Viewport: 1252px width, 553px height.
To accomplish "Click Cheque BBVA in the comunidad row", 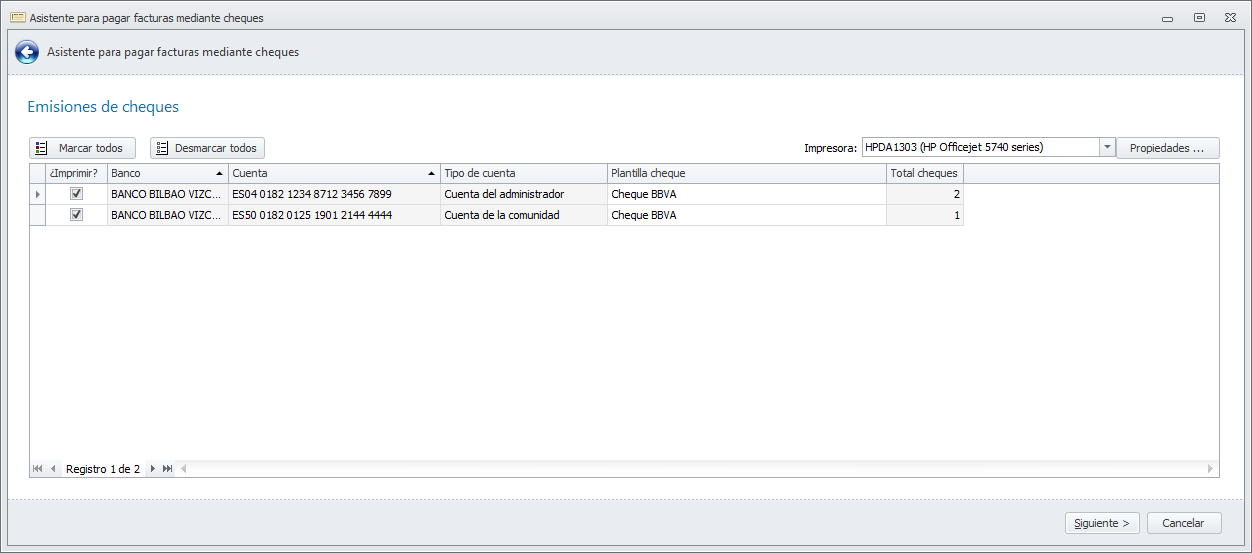I will tap(747, 214).
